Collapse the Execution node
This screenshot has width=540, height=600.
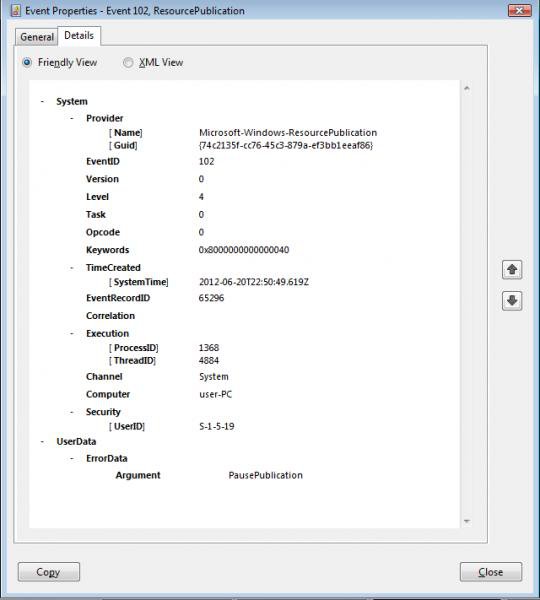click(x=72, y=334)
